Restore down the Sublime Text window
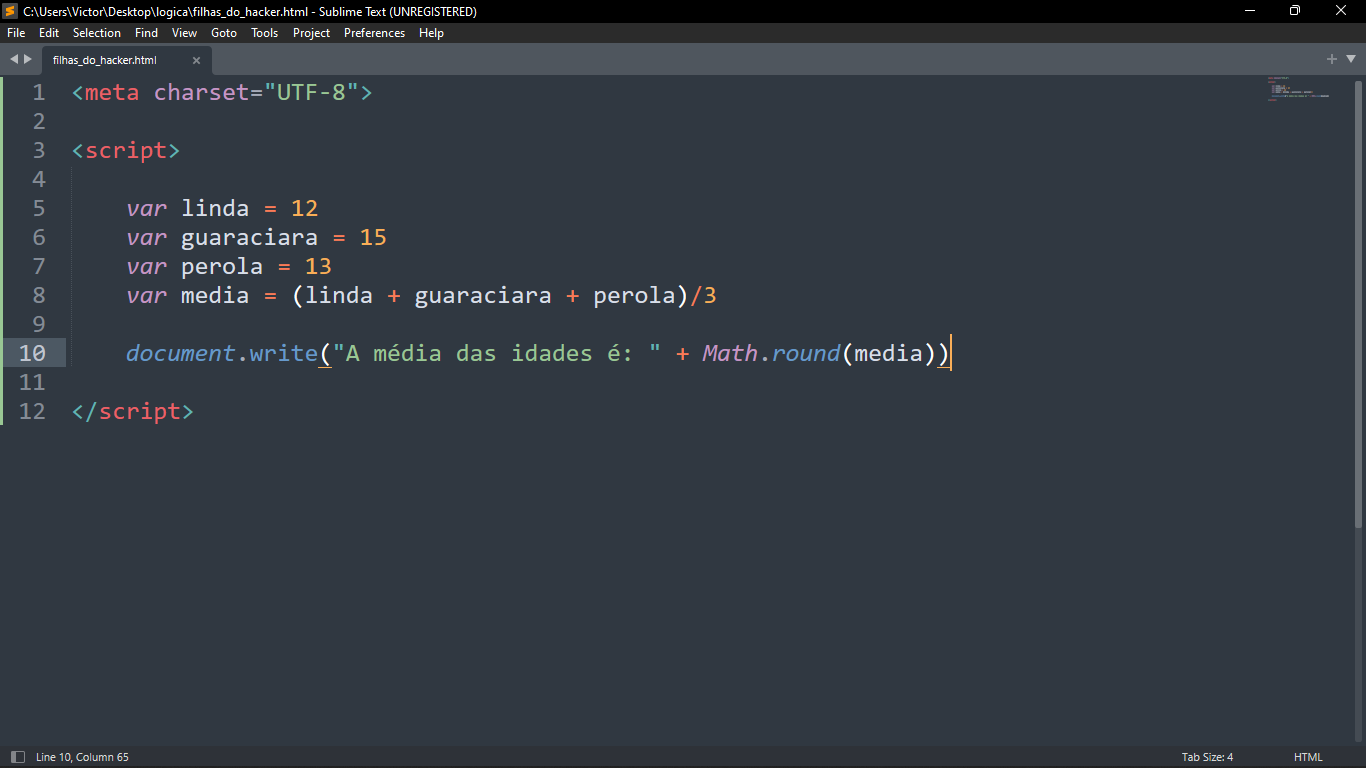 click(x=1295, y=11)
